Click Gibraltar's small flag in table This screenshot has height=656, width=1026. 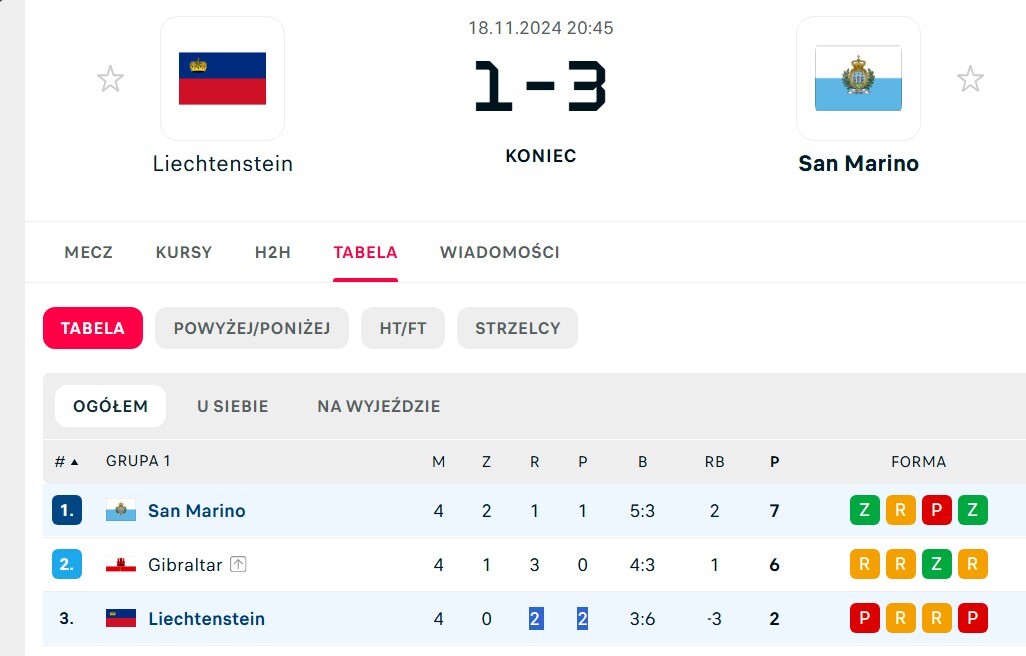[x=121, y=565]
